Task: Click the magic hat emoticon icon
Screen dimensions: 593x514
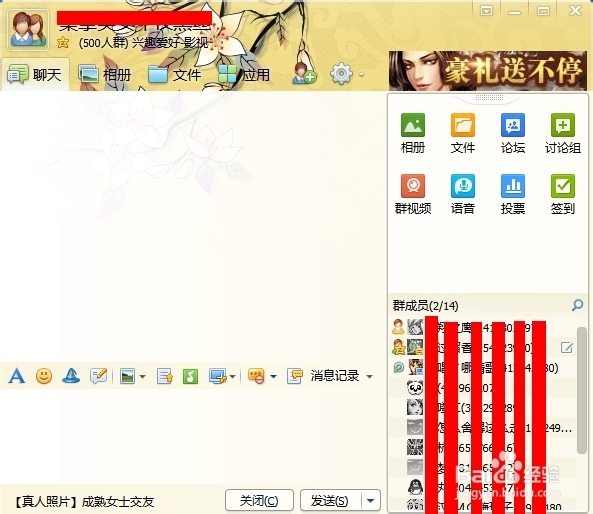Action: [x=71, y=376]
